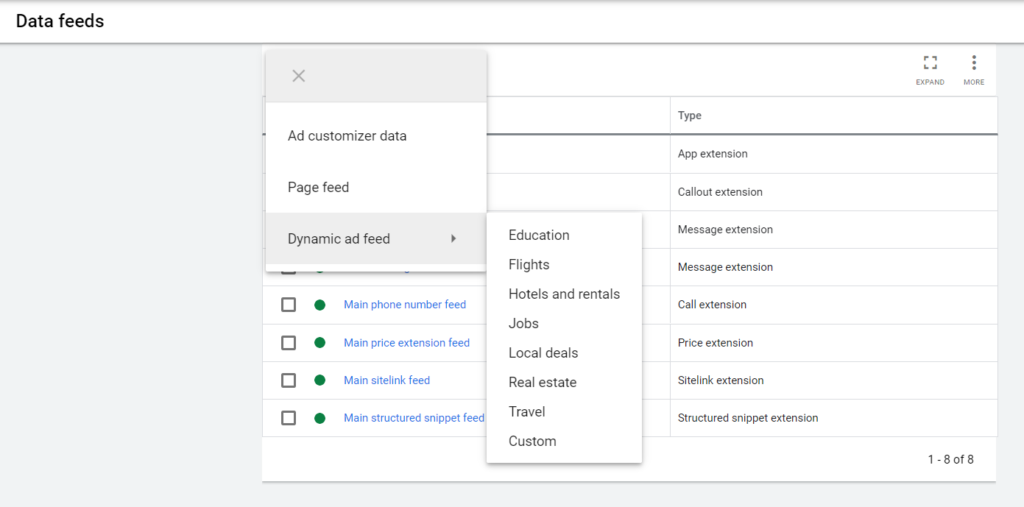Open the Main phone number feed link
The image size is (1024, 507).
tap(406, 305)
